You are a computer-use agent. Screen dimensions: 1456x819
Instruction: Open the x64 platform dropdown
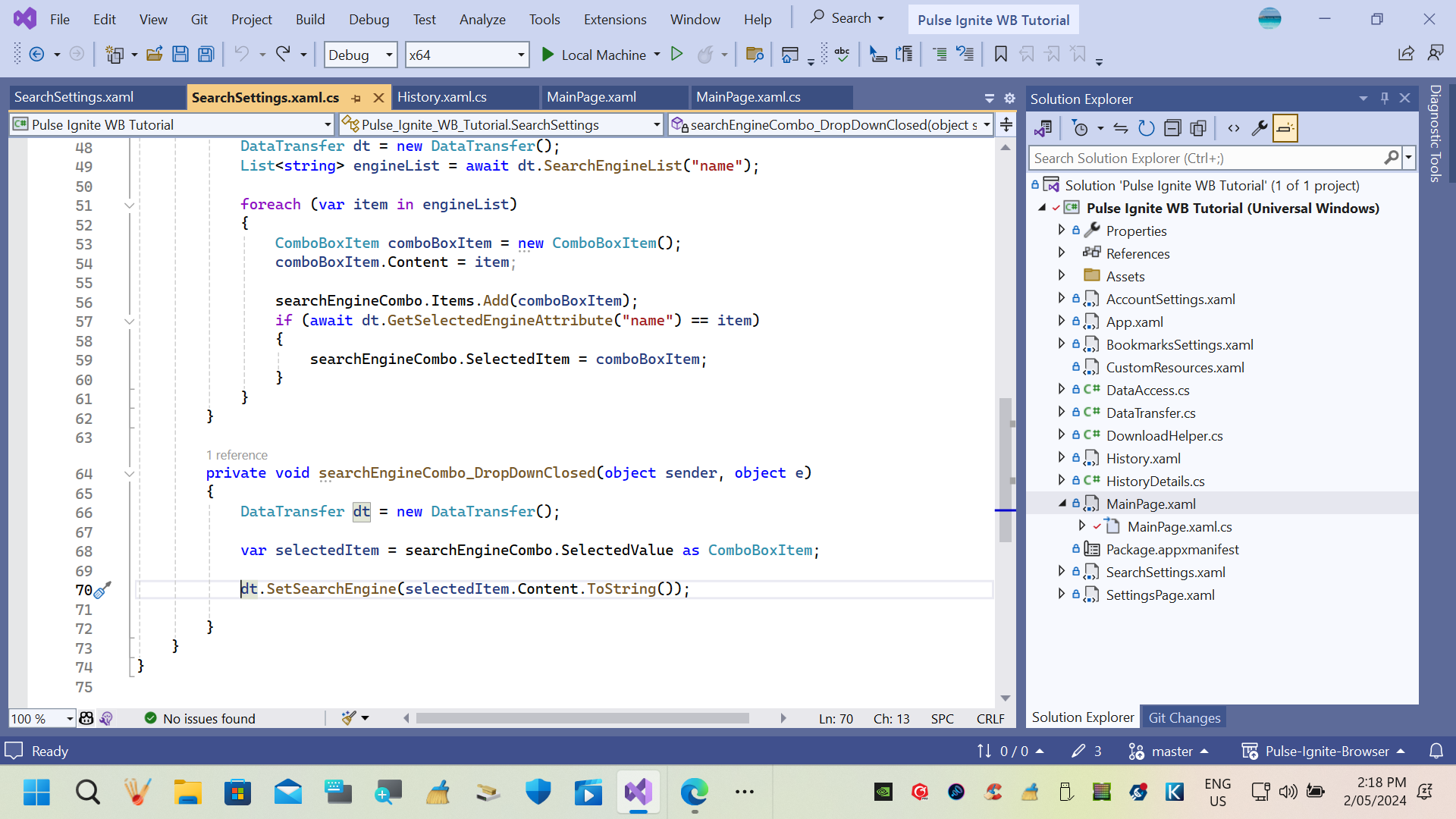click(521, 55)
